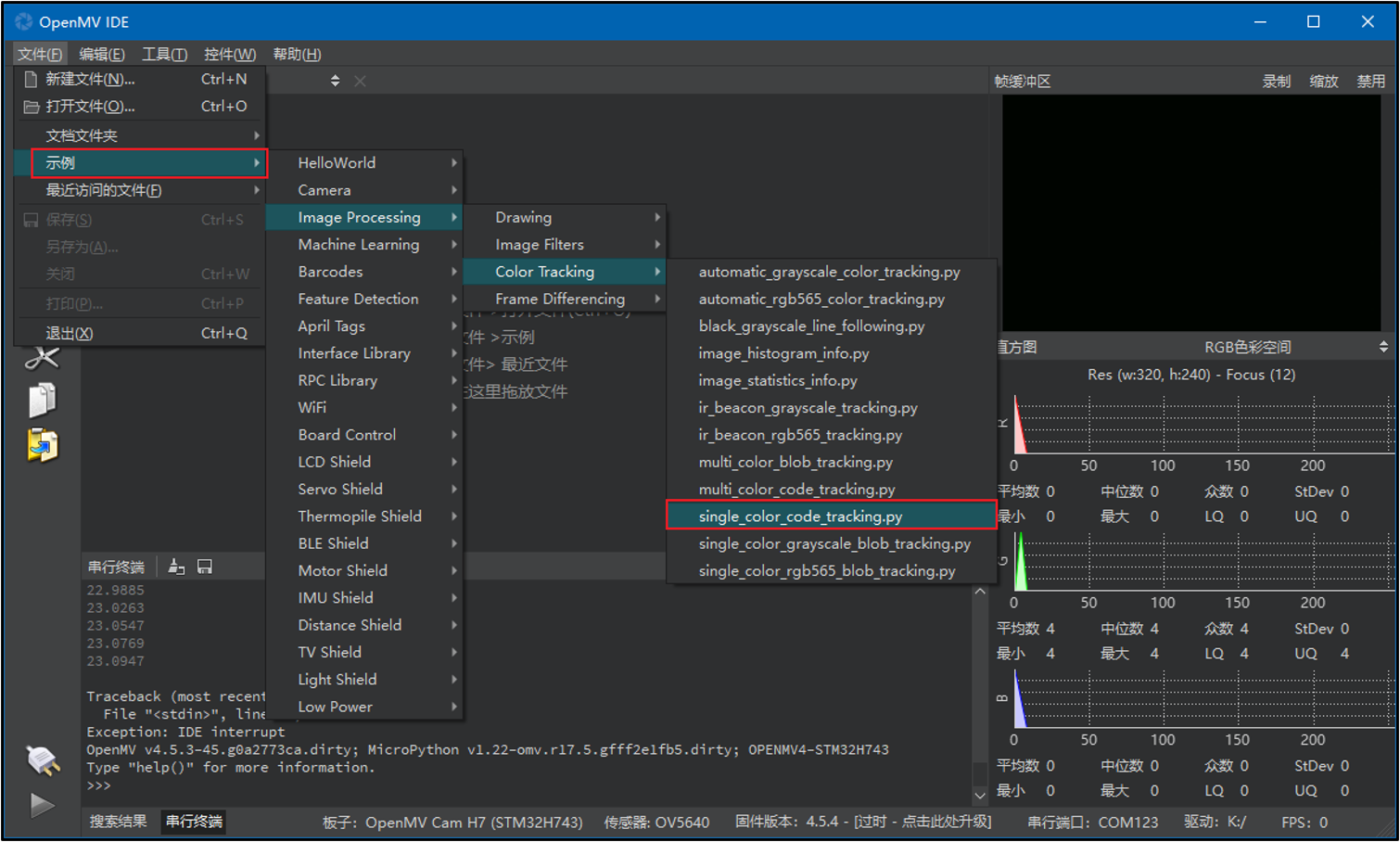Click the black frame buffer preview

click(1191, 212)
